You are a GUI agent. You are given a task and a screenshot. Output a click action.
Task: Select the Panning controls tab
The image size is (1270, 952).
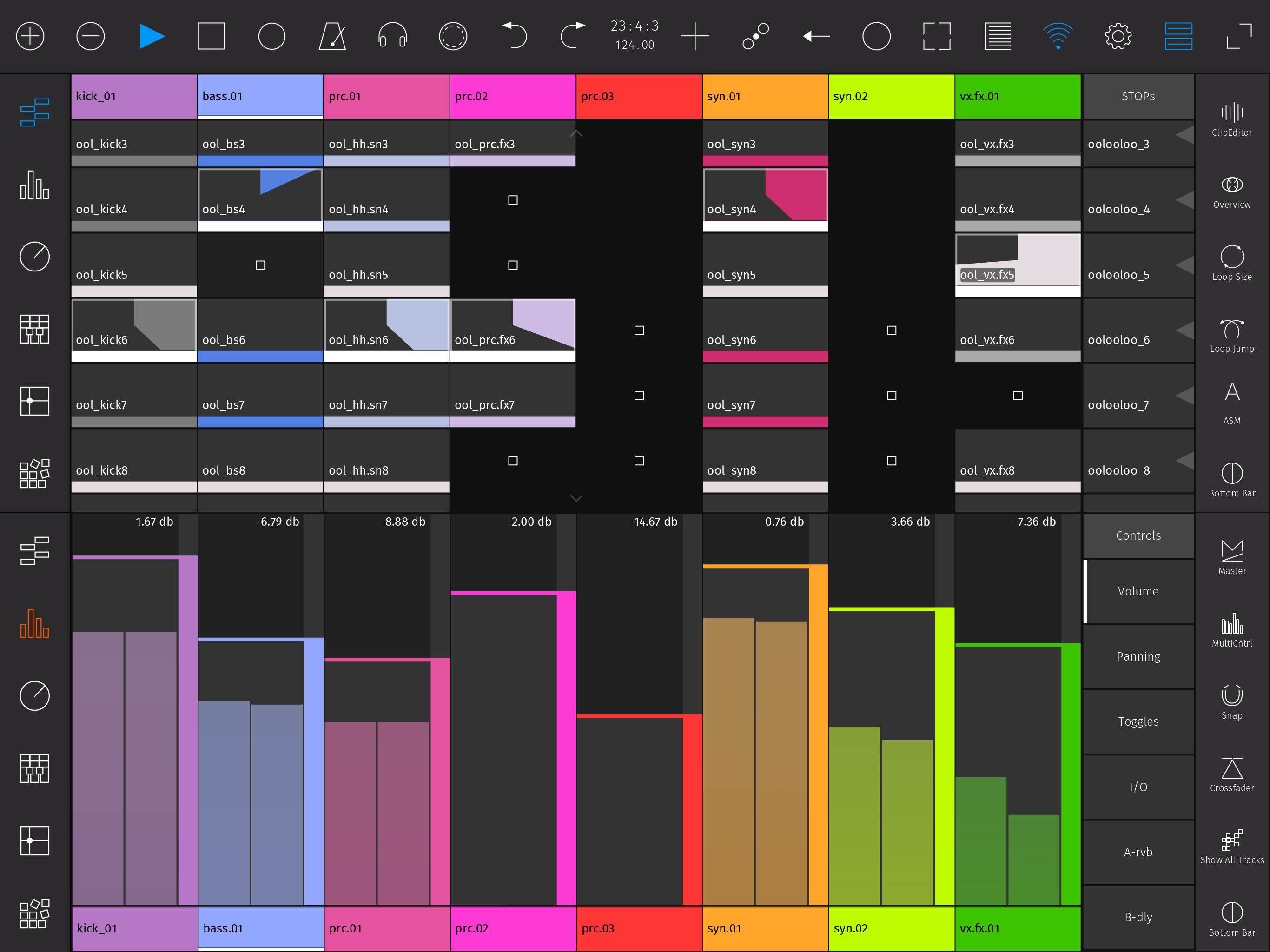[1138, 656]
